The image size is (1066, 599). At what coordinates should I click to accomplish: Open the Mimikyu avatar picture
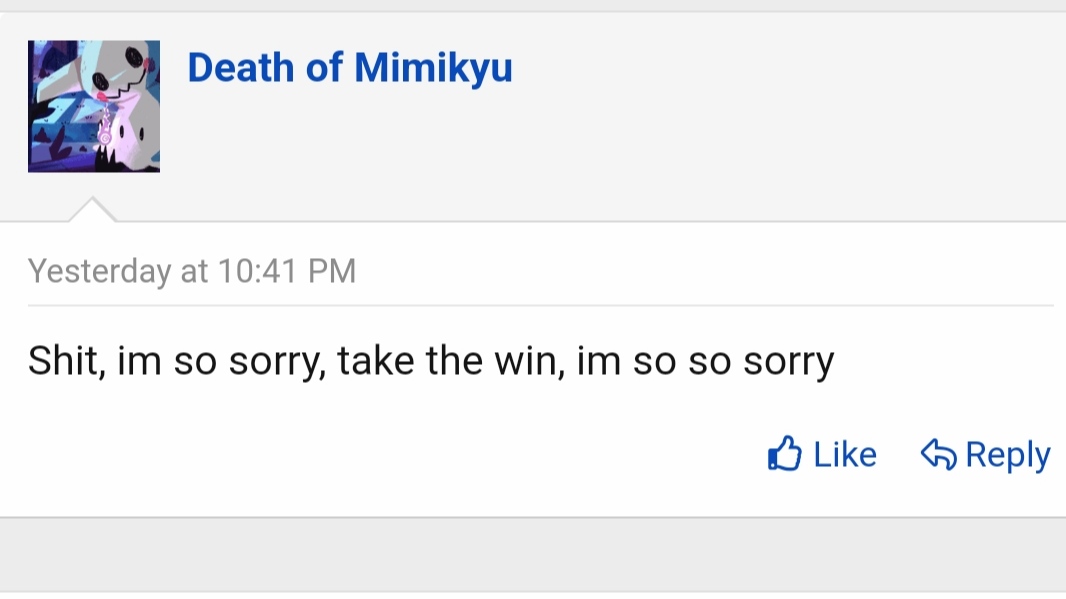(x=94, y=106)
